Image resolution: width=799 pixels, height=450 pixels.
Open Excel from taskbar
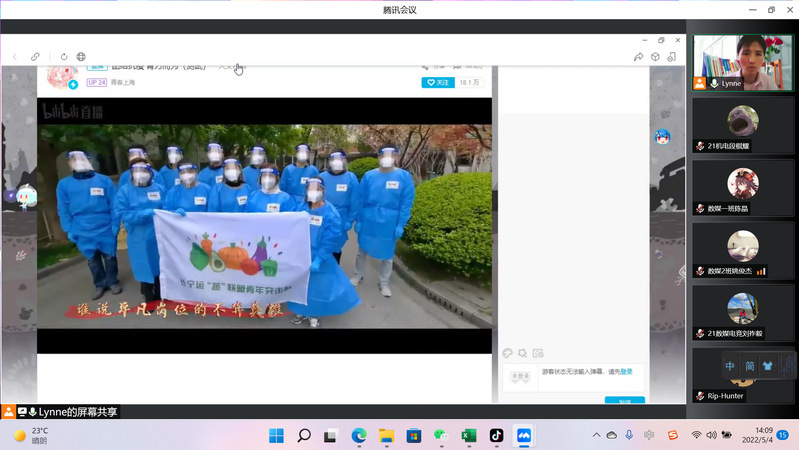pos(468,436)
